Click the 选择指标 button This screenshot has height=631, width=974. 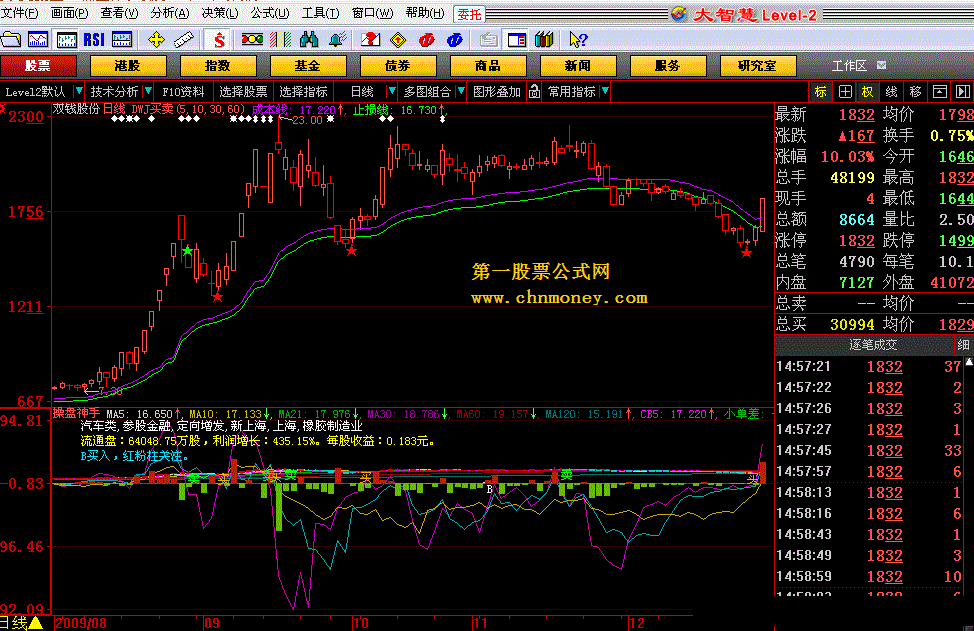pyautogui.click(x=303, y=92)
